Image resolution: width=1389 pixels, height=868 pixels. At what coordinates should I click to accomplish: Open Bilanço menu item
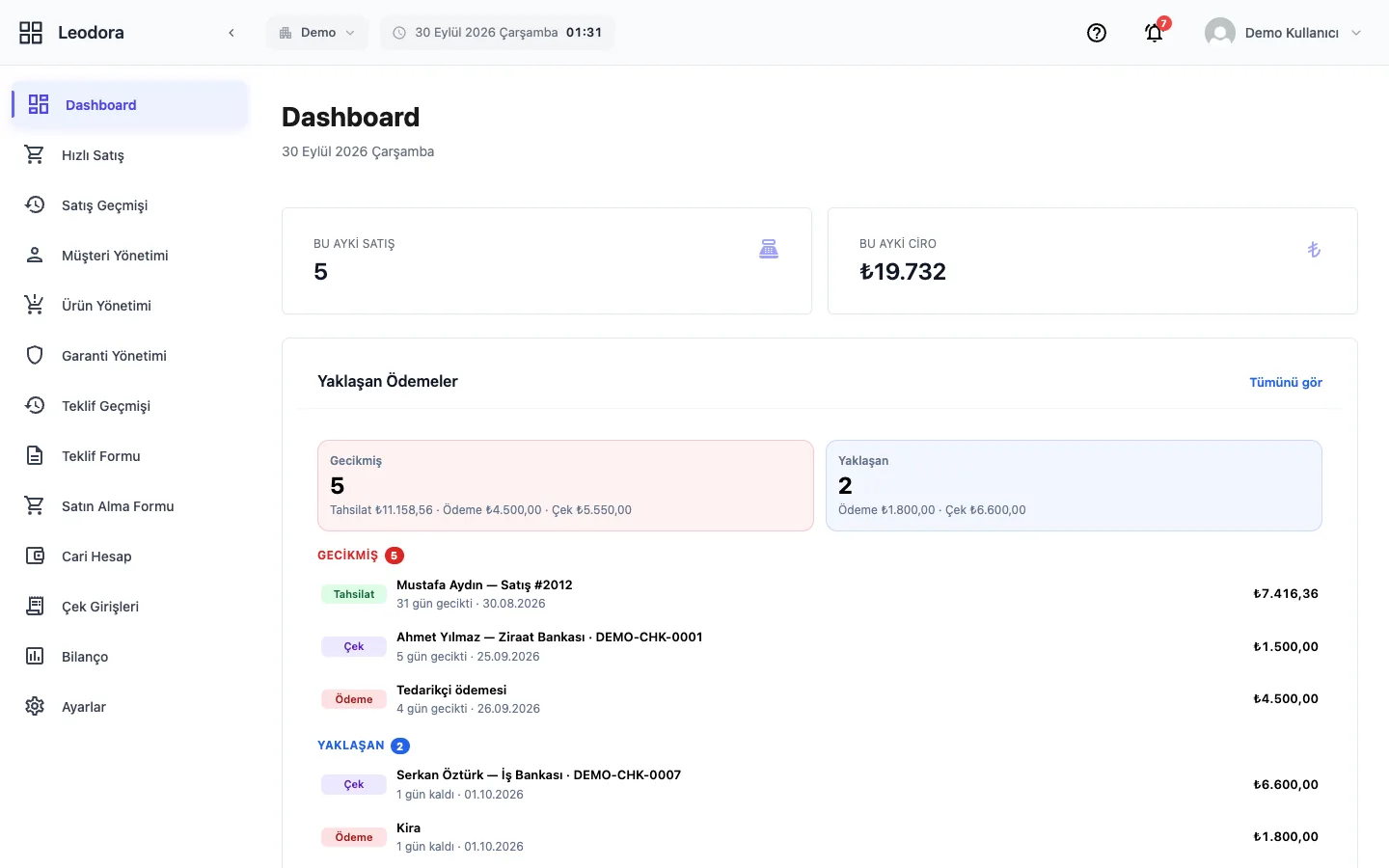click(129, 657)
